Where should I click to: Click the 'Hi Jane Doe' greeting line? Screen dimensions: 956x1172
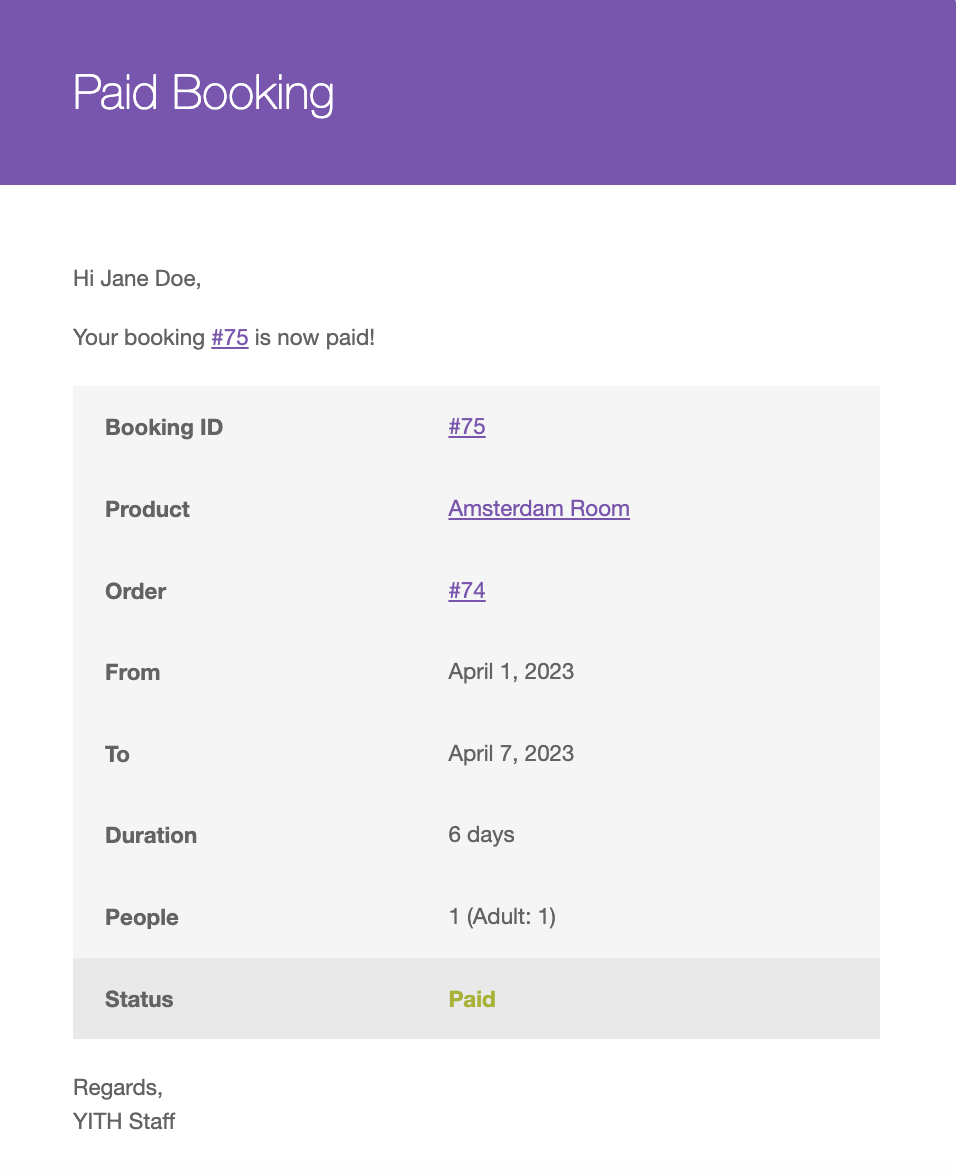137,278
